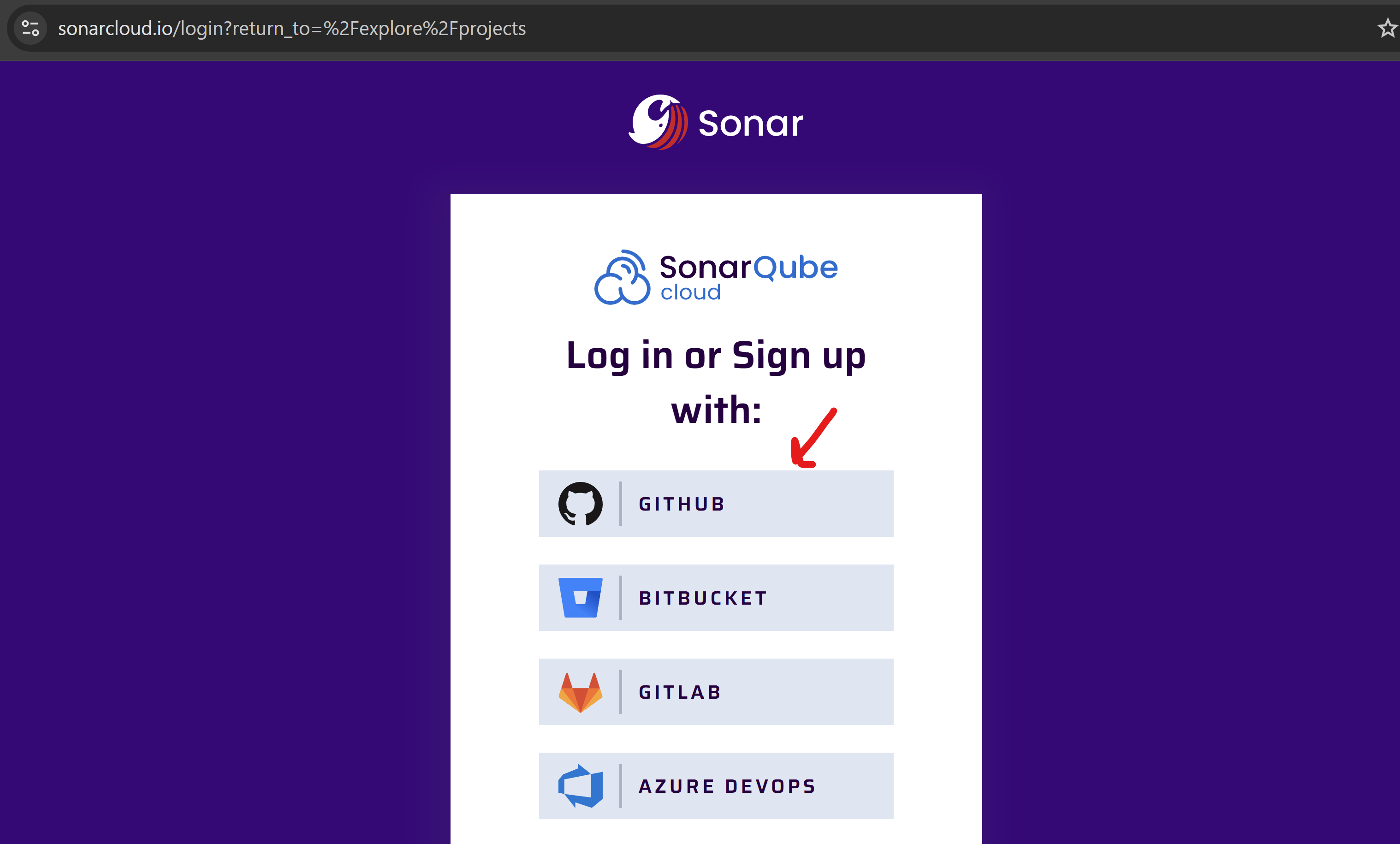Click the GitHub octocat icon
The image size is (1400, 844).
[x=580, y=504]
